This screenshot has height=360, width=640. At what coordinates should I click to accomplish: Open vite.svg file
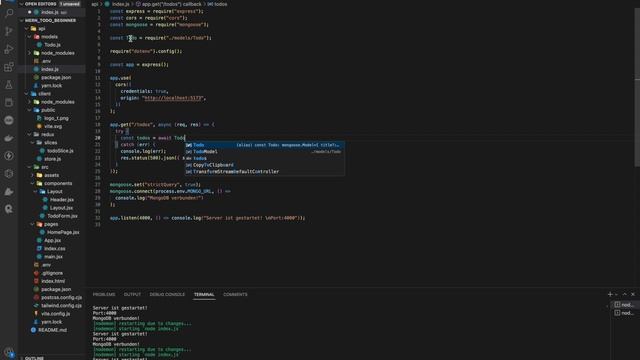[53, 127]
